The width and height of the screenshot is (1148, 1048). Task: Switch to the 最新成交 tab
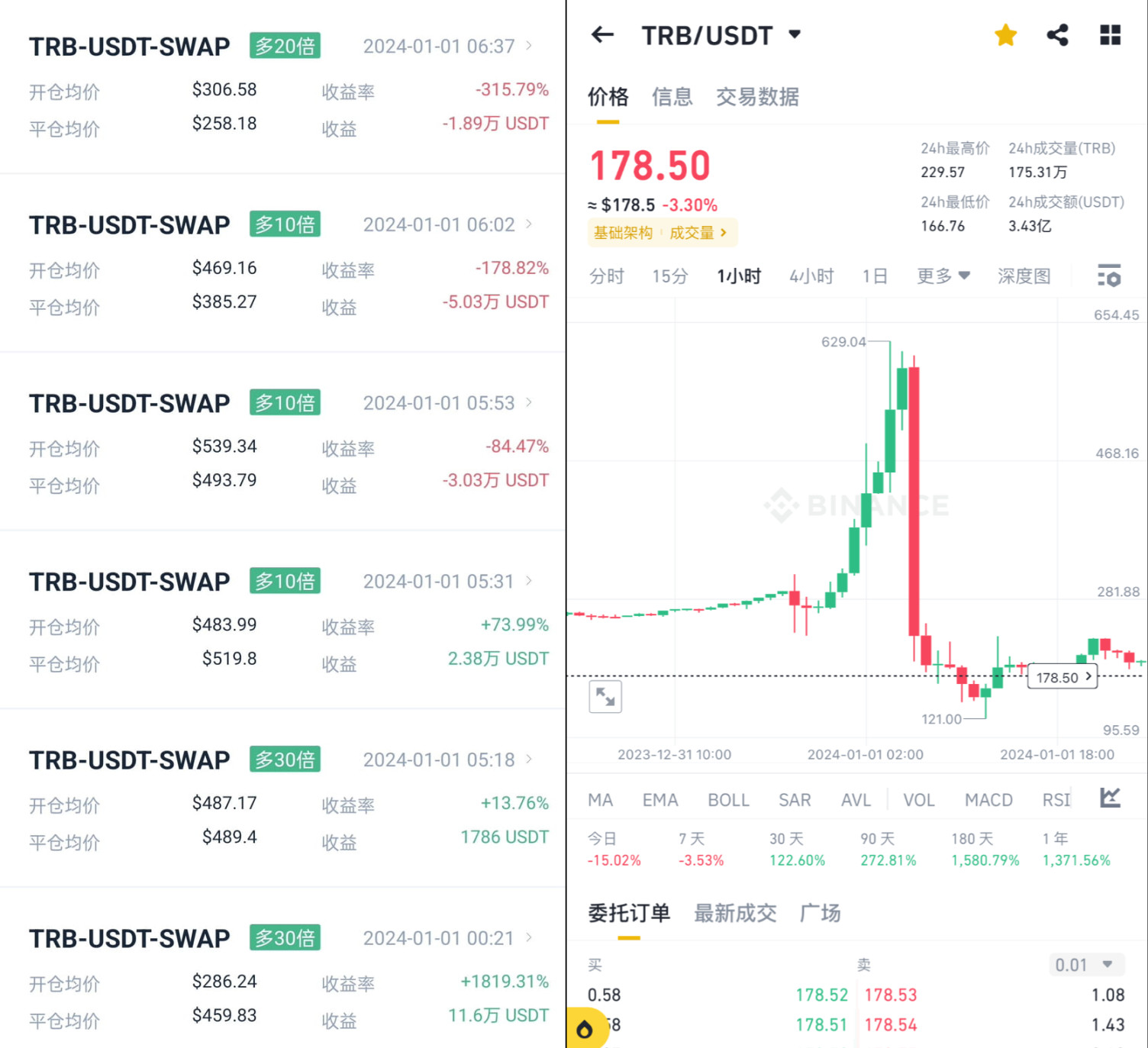(x=734, y=913)
